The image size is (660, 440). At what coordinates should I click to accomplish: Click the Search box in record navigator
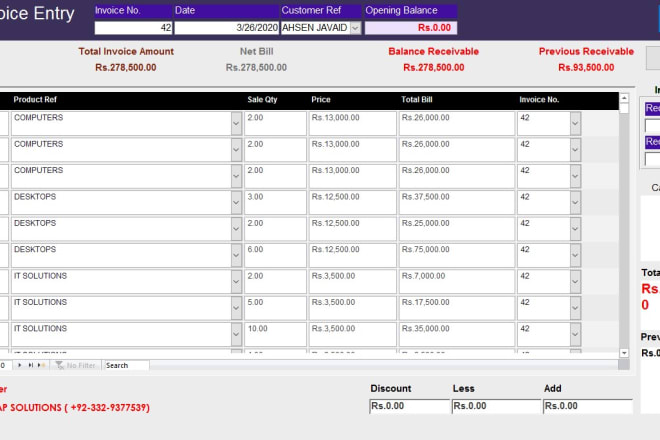coord(126,365)
